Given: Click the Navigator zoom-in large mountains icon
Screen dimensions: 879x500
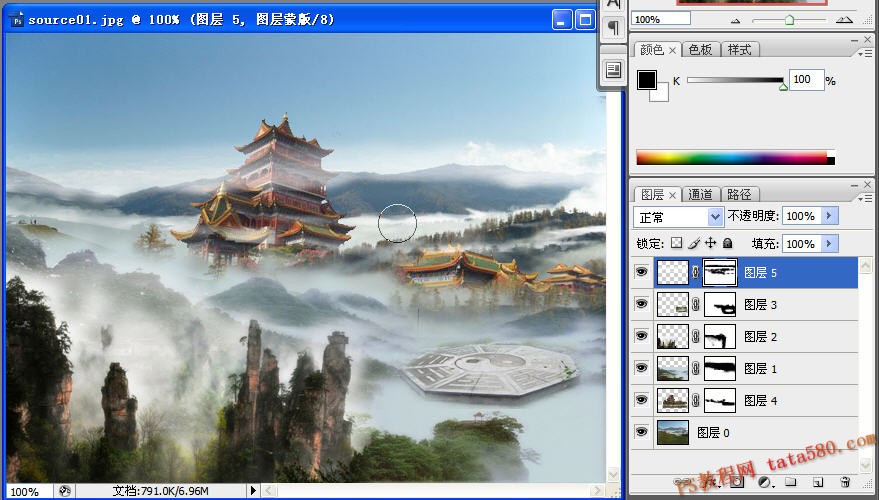Looking at the screenshot, I should (844, 20).
